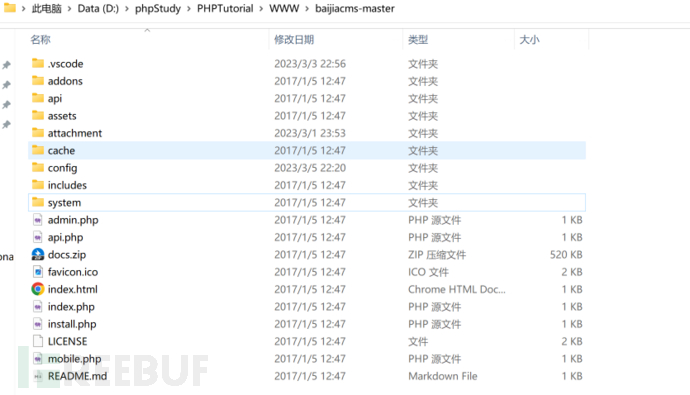This screenshot has width=690, height=395.
Task: Select the docs.zip archive icon
Action: (38, 254)
